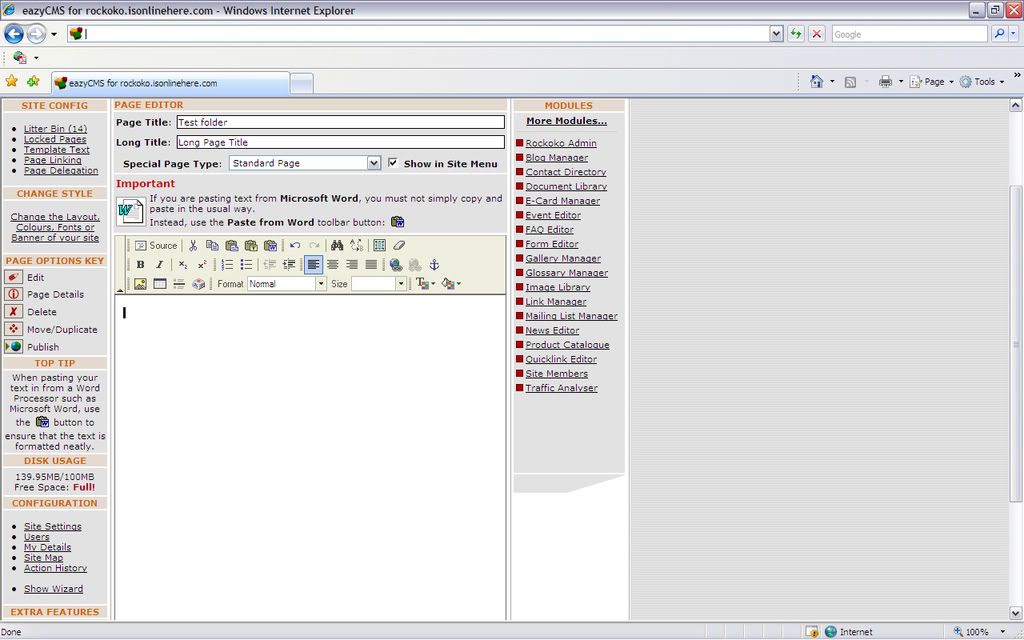
Task: Click the Italic formatting icon
Action: pyautogui.click(x=159, y=265)
